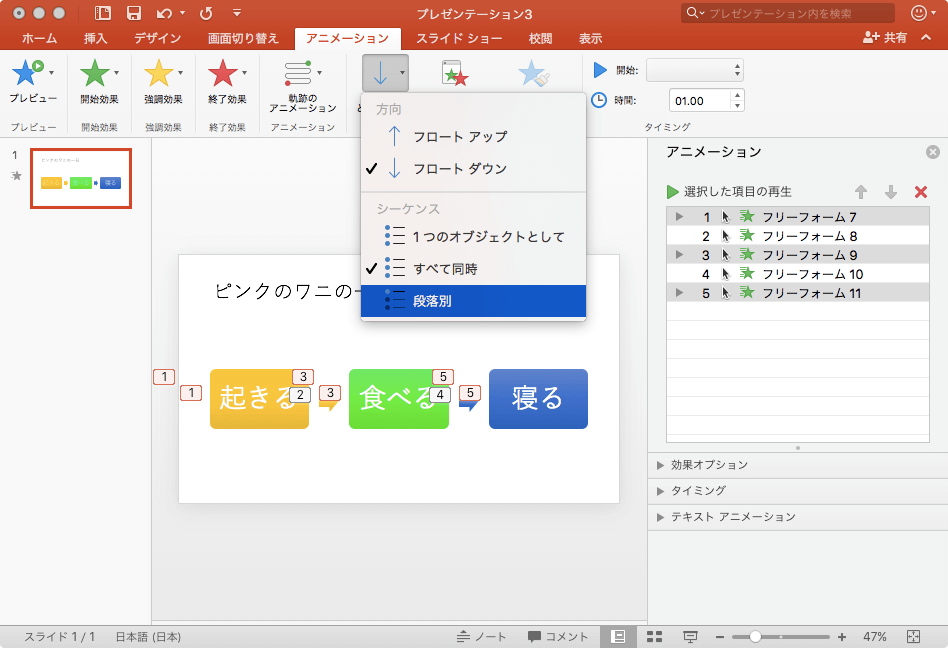The image size is (948, 648).
Task: Click the Effect Options arrow button
Action: [x=385, y=73]
